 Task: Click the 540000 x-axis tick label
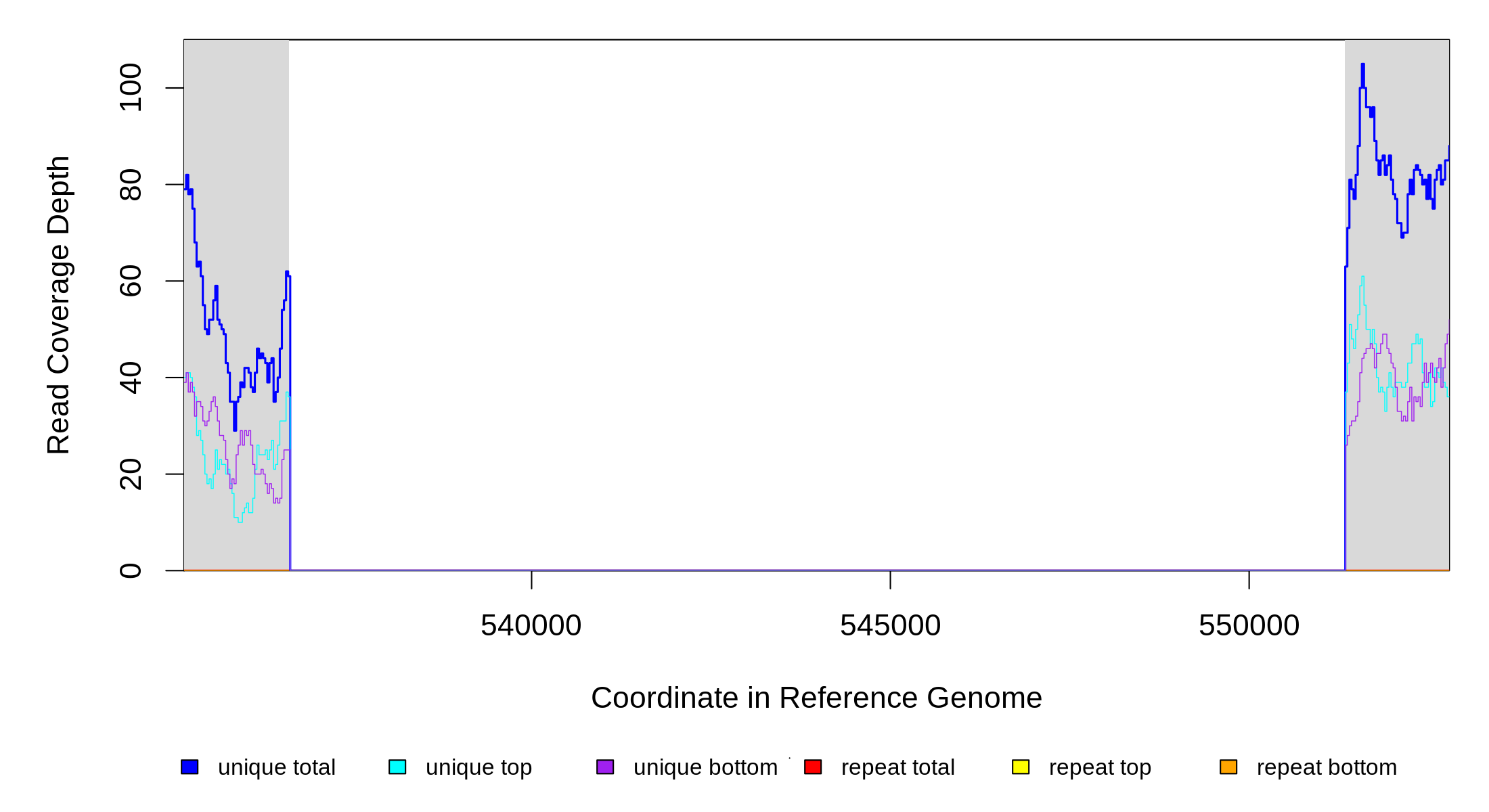(531, 625)
